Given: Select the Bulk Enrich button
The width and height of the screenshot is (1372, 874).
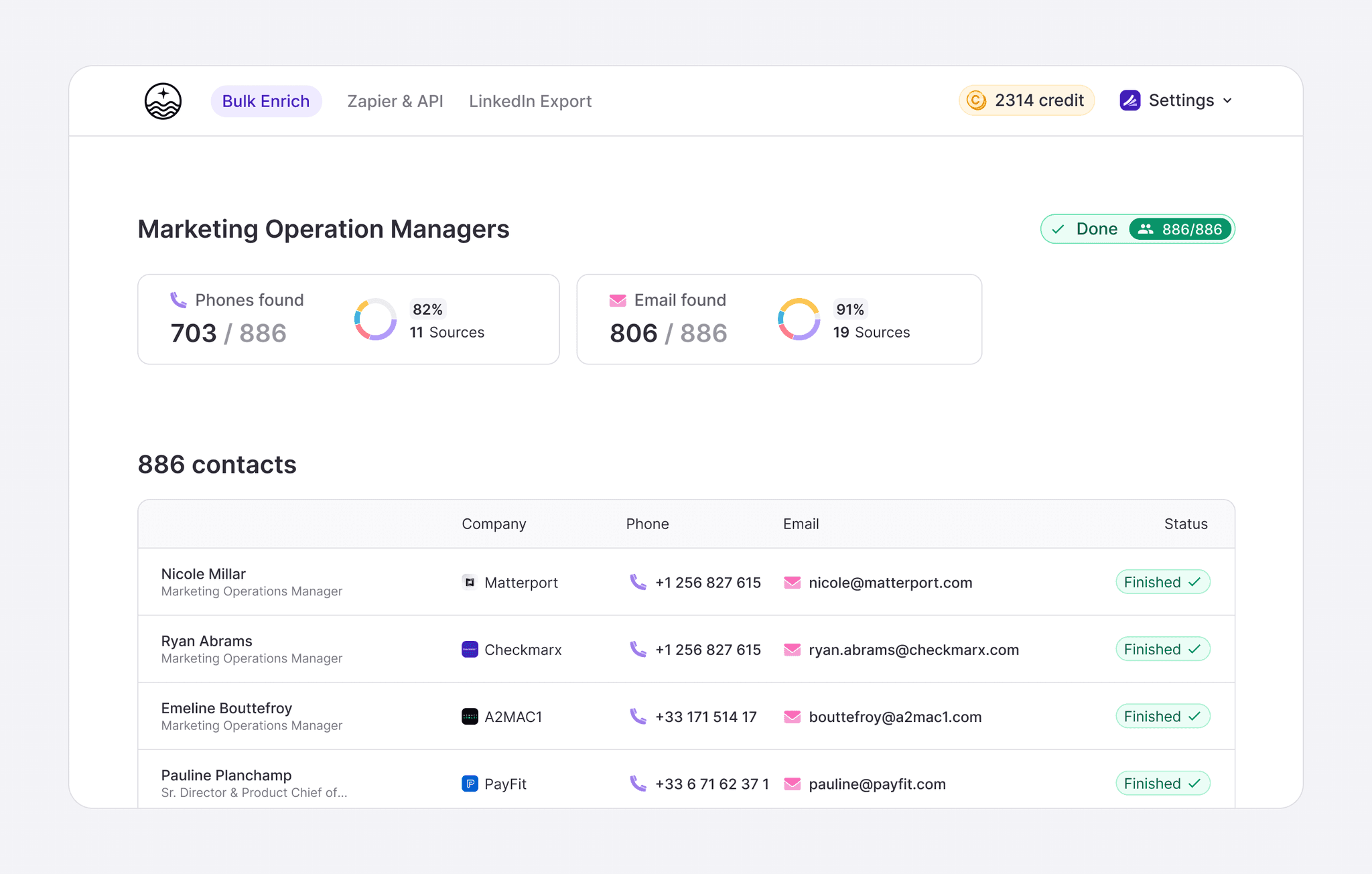Looking at the screenshot, I should click(x=266, y=101).
